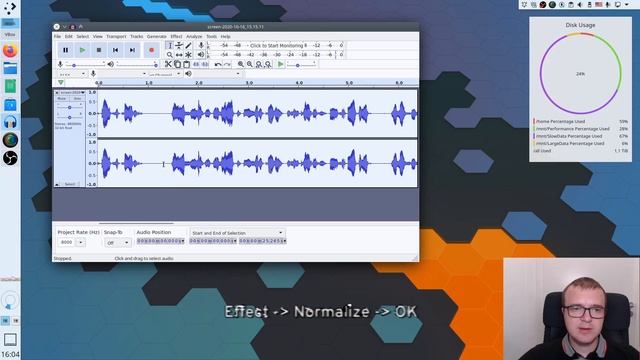Open the headphones Audacity dock icon

pos(10,122)
